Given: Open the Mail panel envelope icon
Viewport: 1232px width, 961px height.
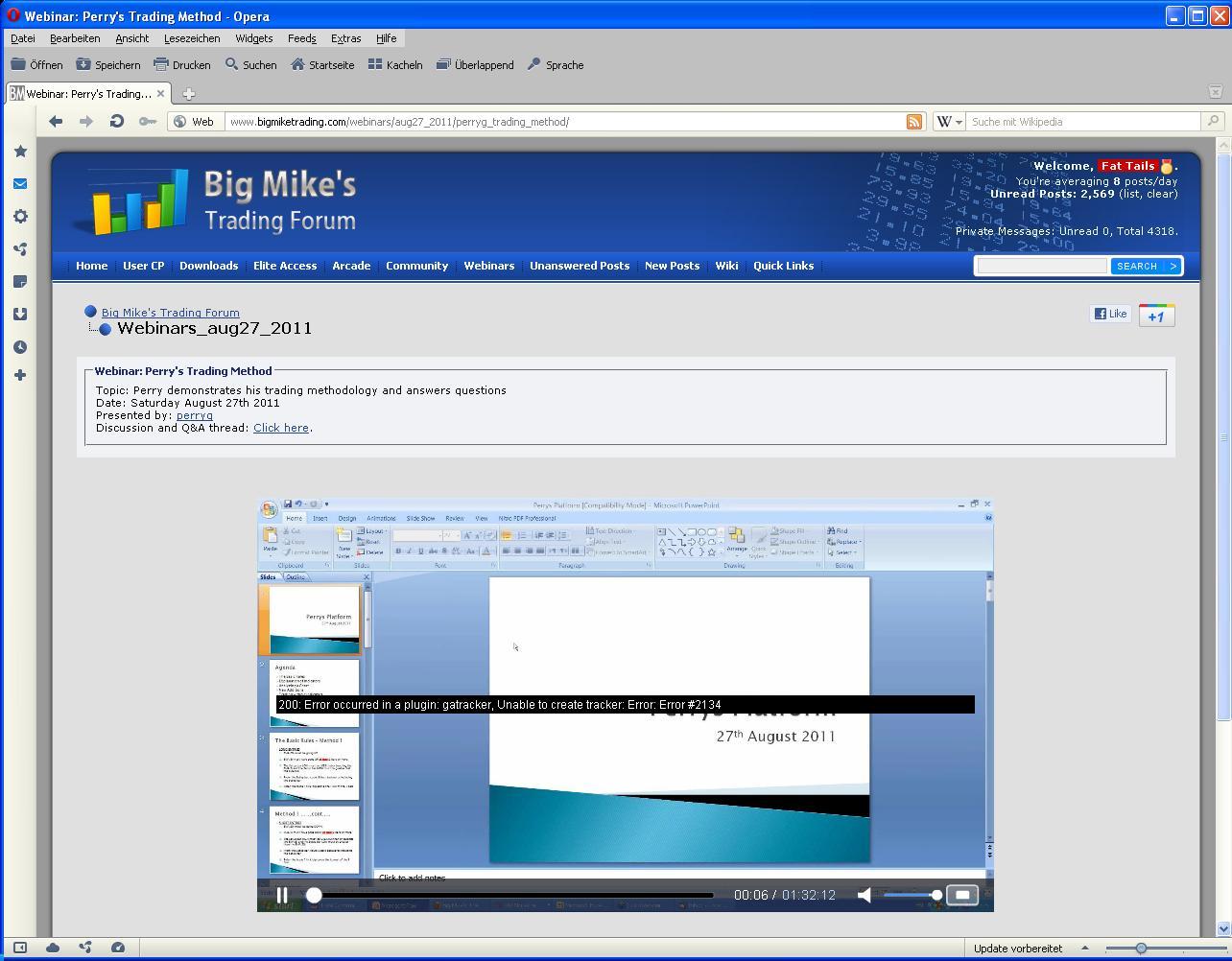Looking at the screenshot, I should coord(20,184).
